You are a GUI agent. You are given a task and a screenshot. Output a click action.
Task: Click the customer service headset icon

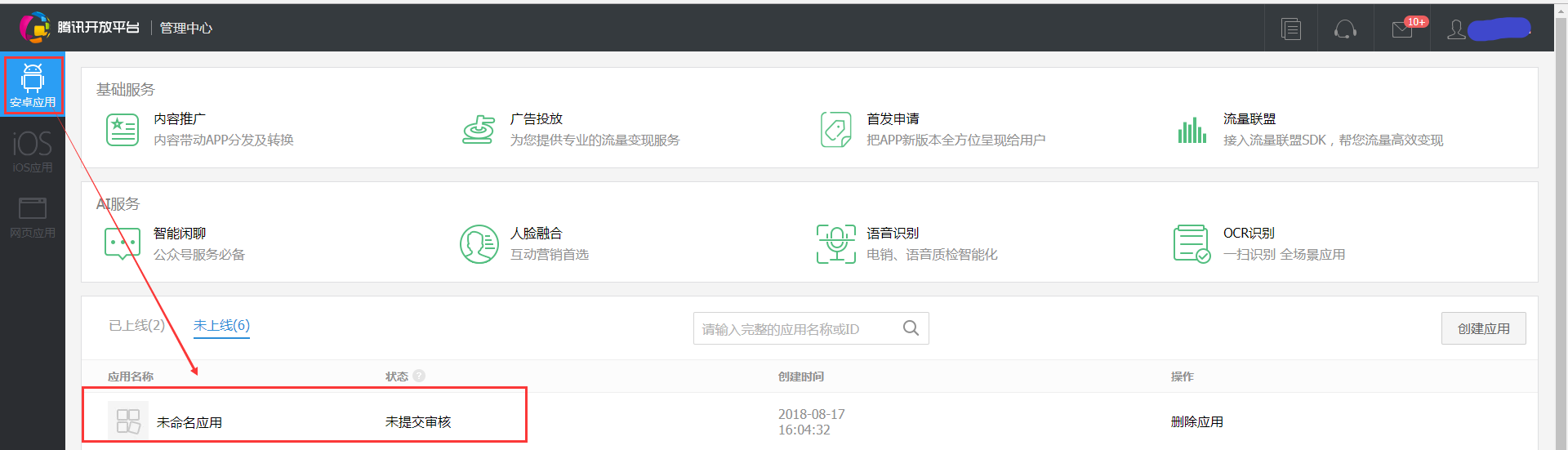(x=1345, y=30)
